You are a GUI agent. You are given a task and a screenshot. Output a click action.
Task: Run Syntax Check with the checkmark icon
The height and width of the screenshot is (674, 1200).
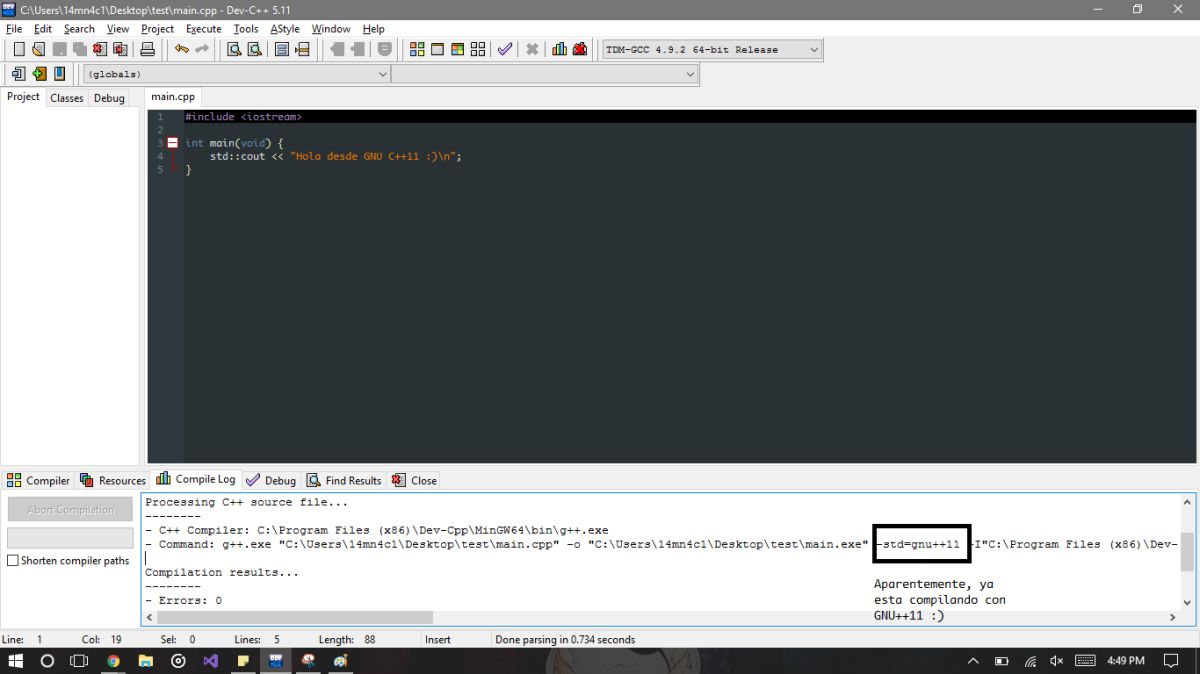point(505,49)
